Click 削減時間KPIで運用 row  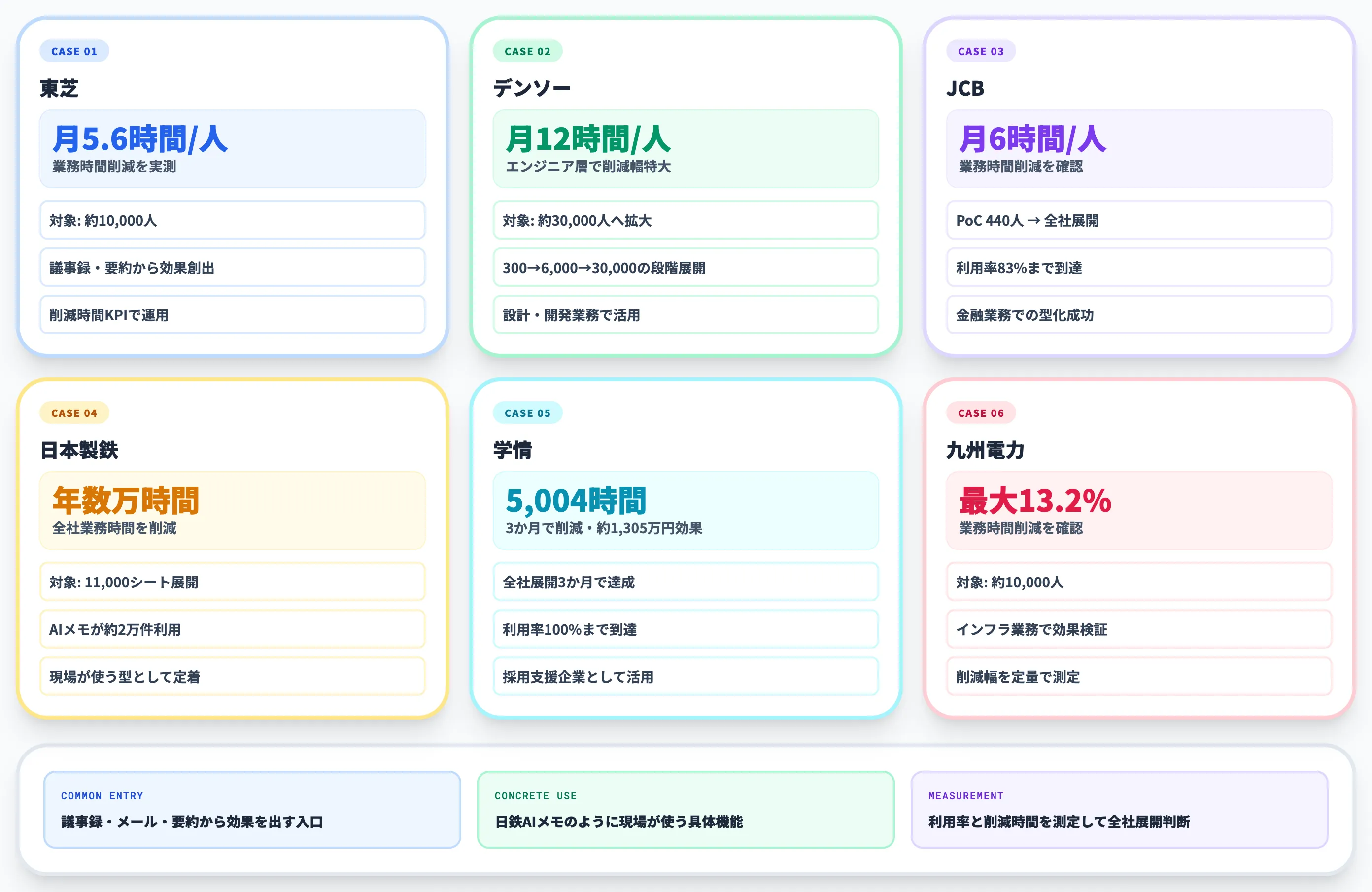pyautogui.click(x=232, y=315)
